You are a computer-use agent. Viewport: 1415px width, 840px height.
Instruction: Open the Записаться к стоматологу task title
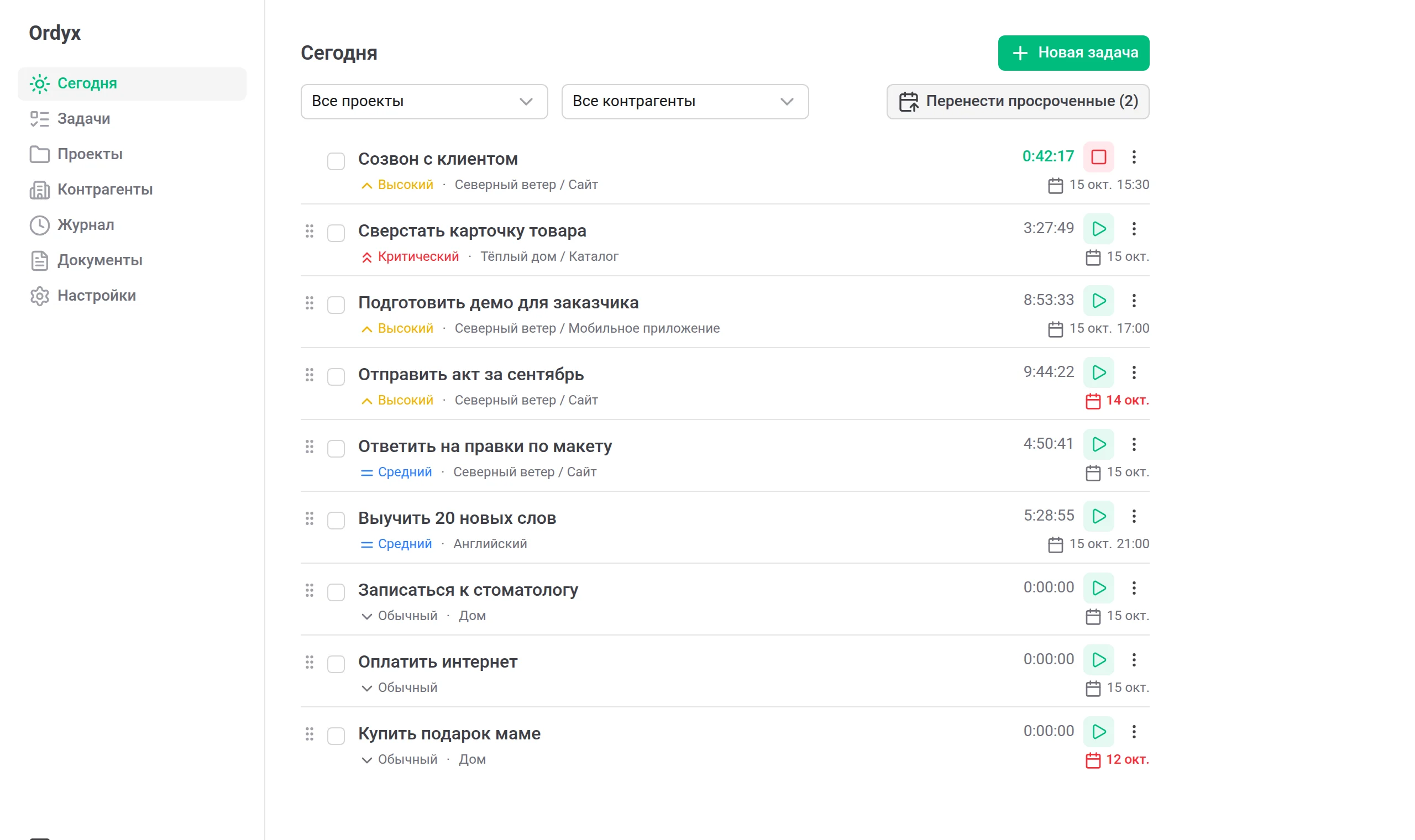[x=468, y=590]
